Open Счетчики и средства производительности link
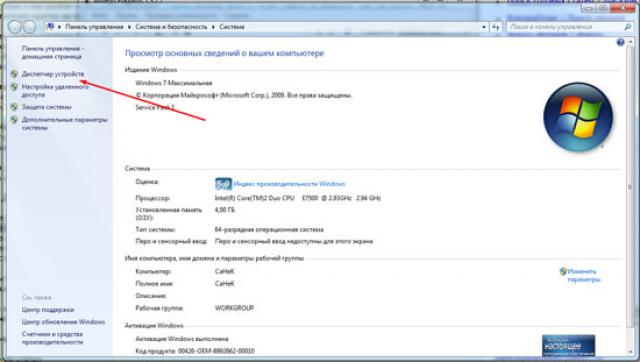Screen dimensions: 640x362 tap(52, 338)
